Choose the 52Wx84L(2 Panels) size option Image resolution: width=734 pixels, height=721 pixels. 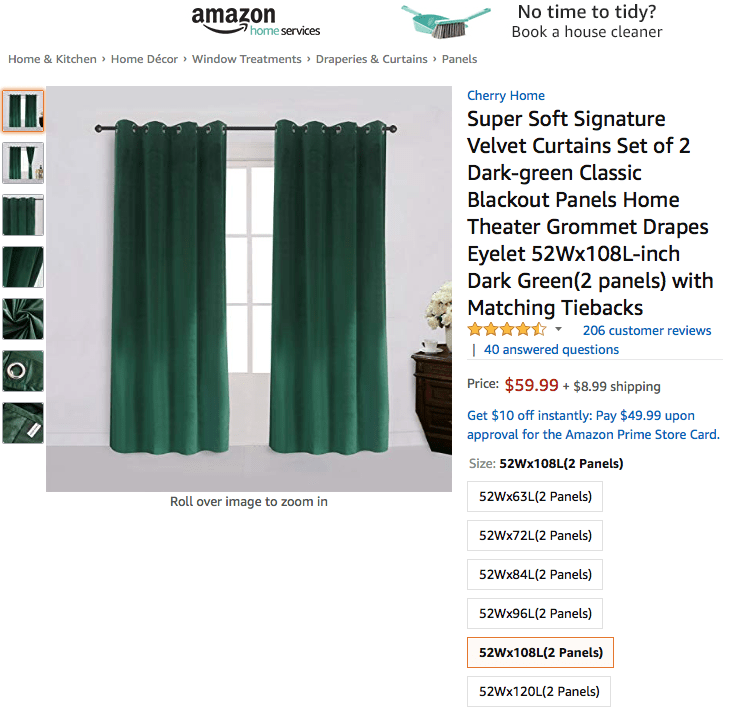pyautogui.click(x=535, y=574)
